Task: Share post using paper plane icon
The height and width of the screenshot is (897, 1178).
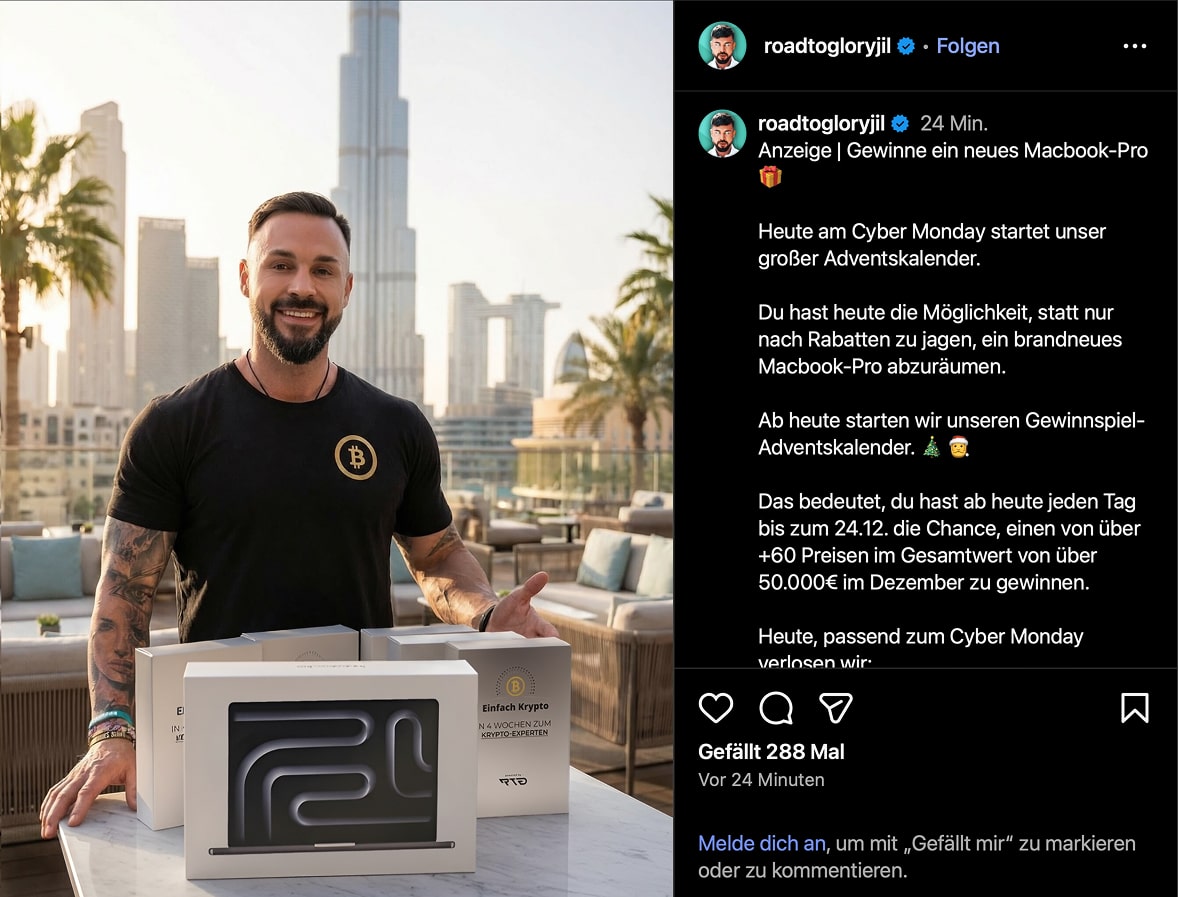Action: pyautogui.click(x=835, y=708)
